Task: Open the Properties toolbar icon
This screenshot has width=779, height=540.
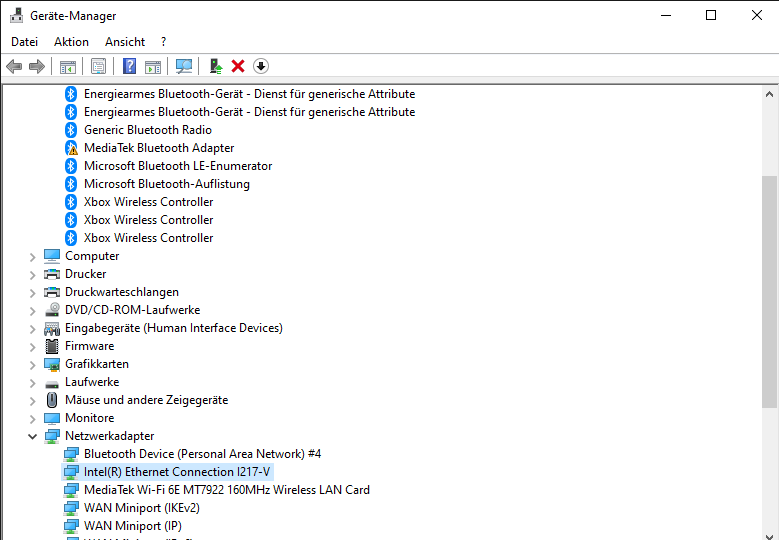Action: pyautogui.click(x=98, y=66)
